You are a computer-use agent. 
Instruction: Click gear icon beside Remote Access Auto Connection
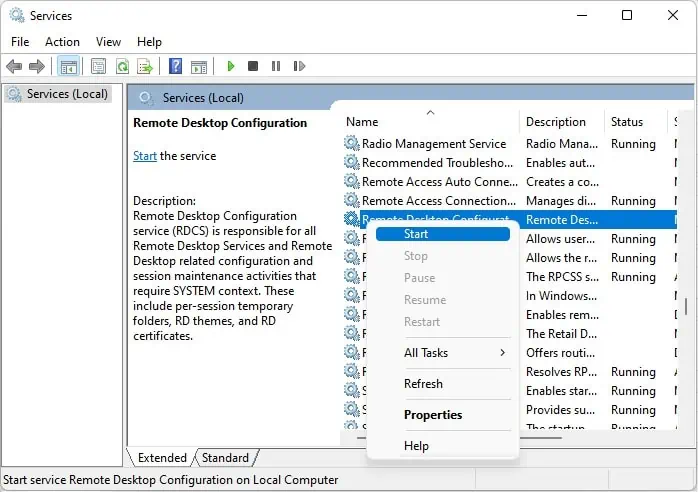(352, 182)
